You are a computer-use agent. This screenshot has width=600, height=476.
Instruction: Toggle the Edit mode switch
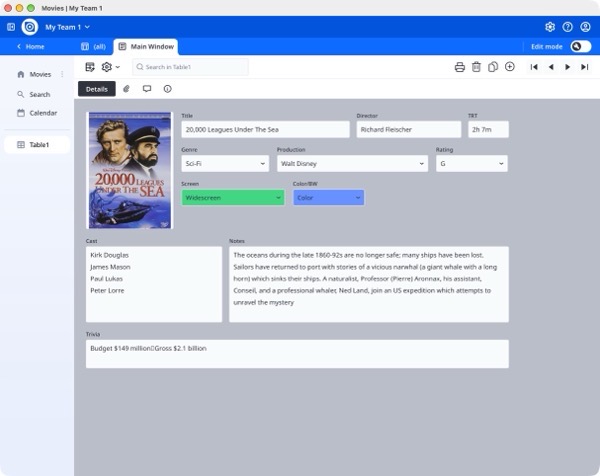pyautogui.click(x=580, y=47)
